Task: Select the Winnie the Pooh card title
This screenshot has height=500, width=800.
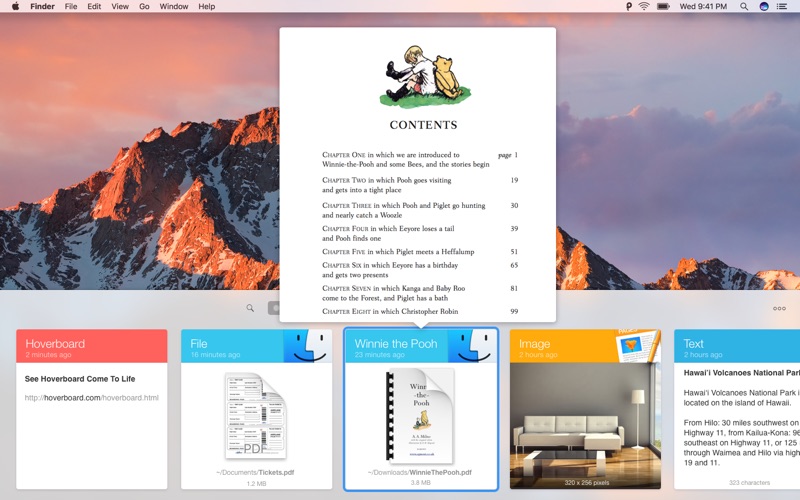Action: point(396,344)
